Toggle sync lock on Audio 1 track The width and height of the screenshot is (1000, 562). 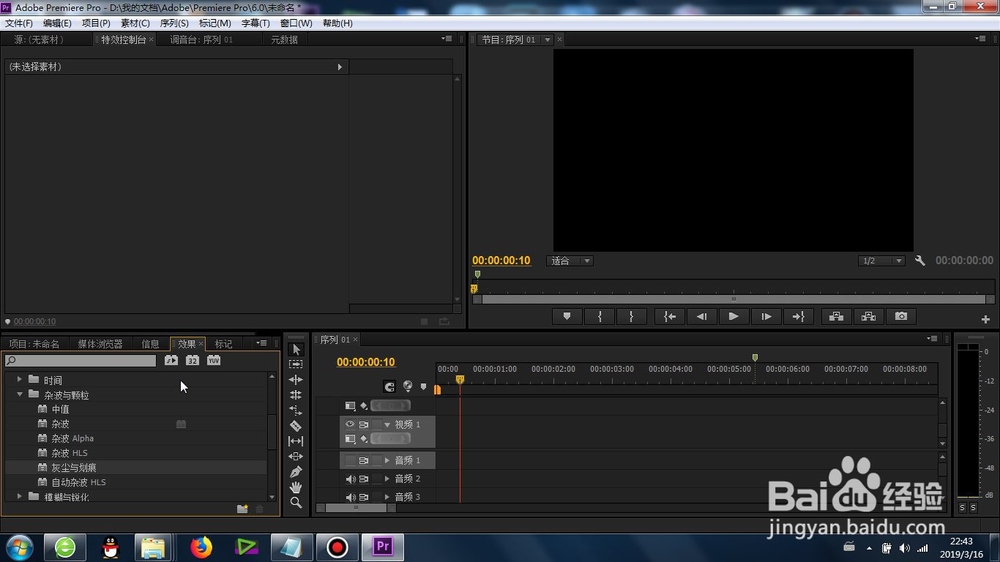[364, 460]
